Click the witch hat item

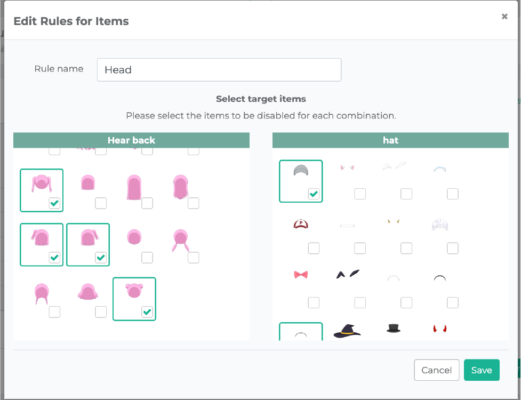coord(347,331)
